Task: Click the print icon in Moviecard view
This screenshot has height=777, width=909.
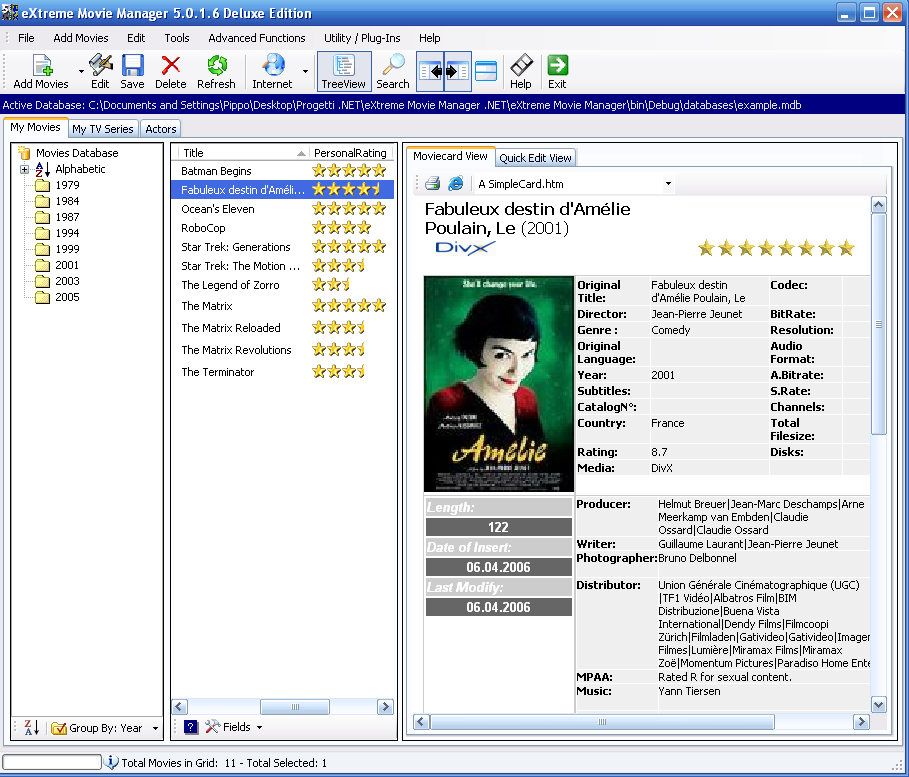Action: point(432,184)
